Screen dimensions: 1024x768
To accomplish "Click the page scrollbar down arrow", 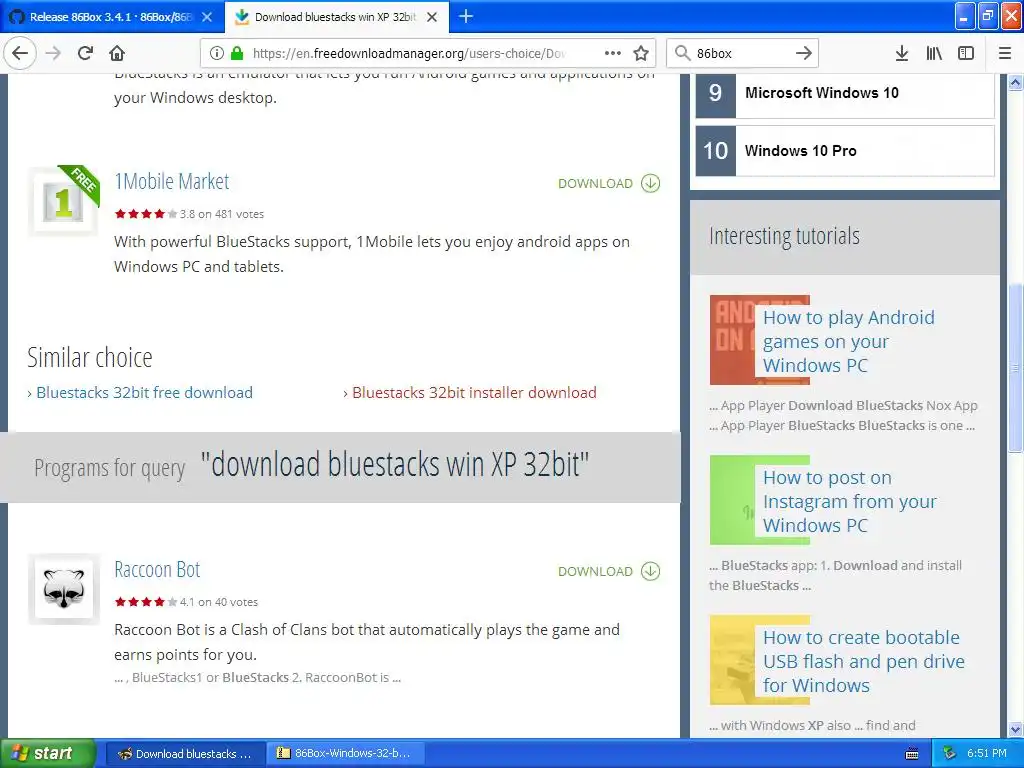I will pos(1016,729).
